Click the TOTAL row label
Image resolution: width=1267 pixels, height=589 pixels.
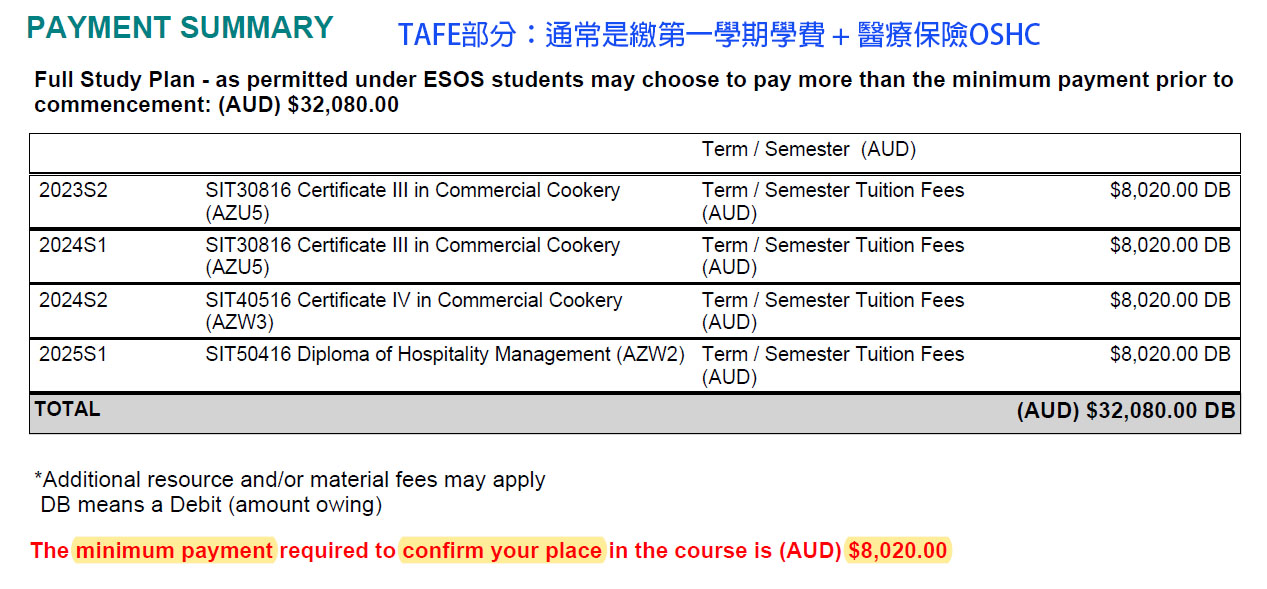tap(68, 409)
